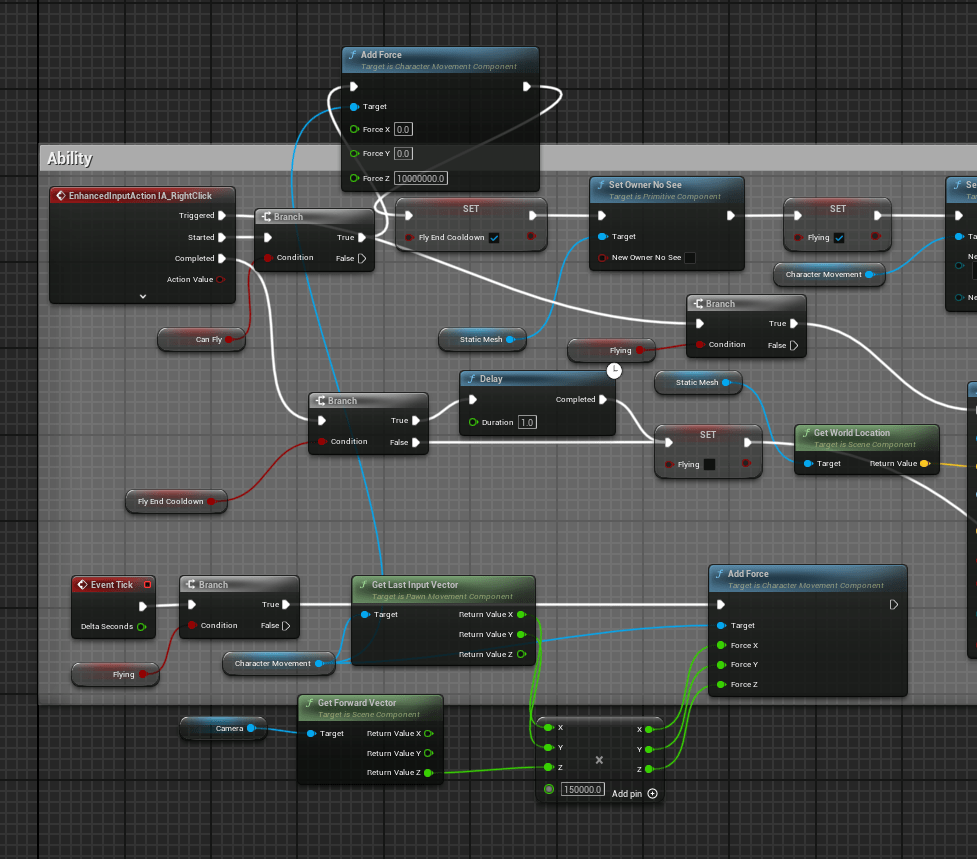Screen dimensions: 977x859
Task: Click the clock icon on Delay node
Action: point(614,371)
